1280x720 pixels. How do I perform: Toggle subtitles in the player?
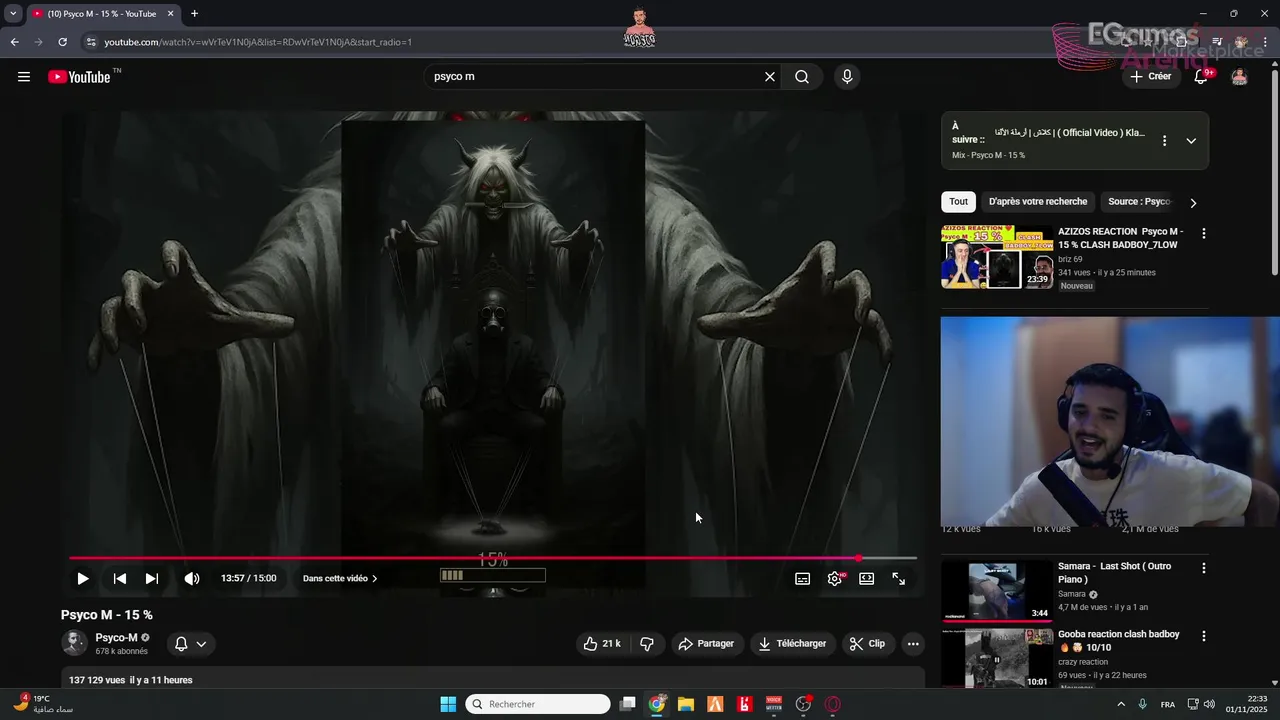pos(802,578)
